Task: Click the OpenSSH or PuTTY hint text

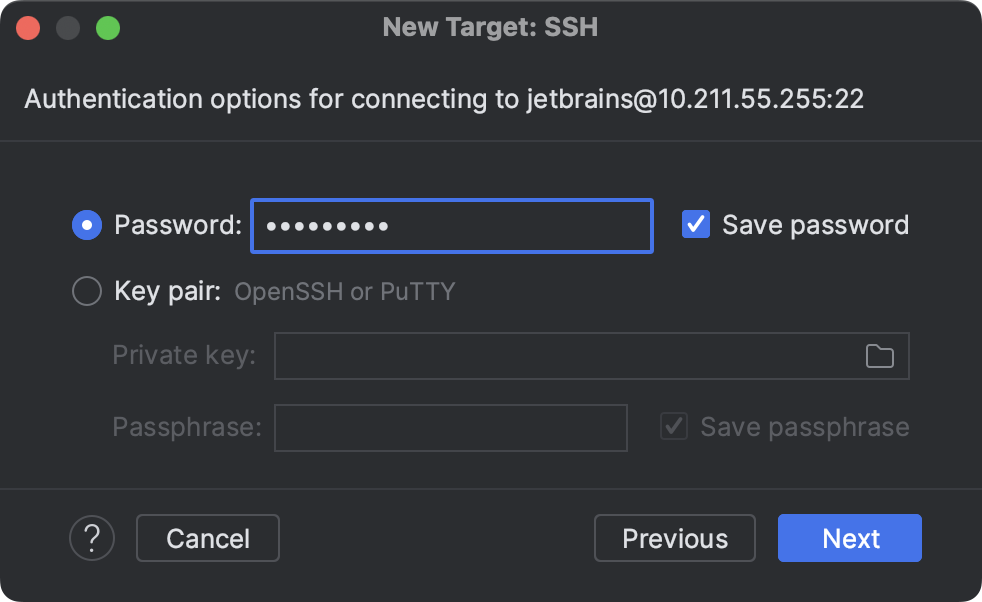Action: pos(344,291)
